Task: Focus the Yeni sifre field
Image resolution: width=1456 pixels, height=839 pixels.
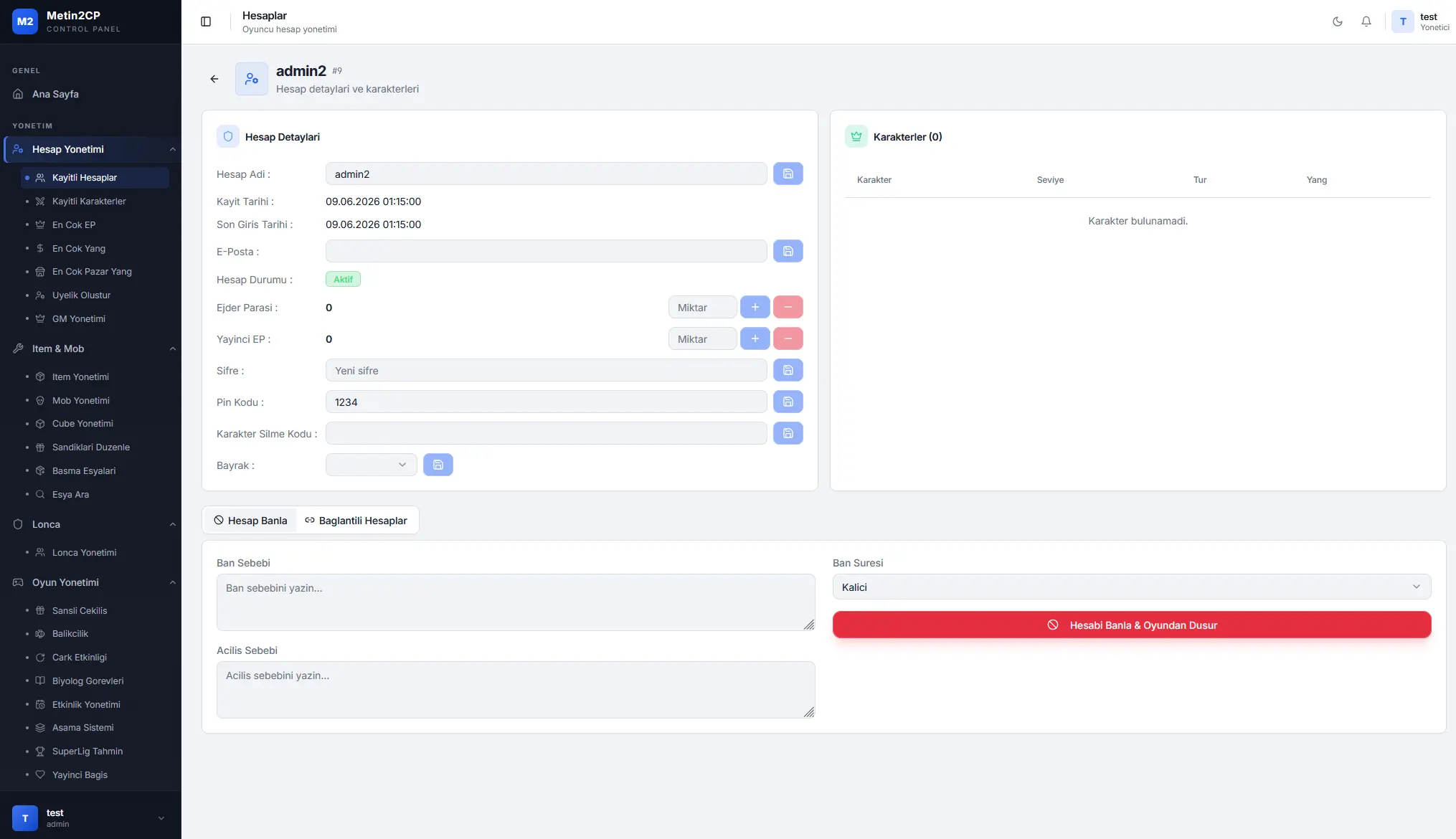Action: point(547,370)
